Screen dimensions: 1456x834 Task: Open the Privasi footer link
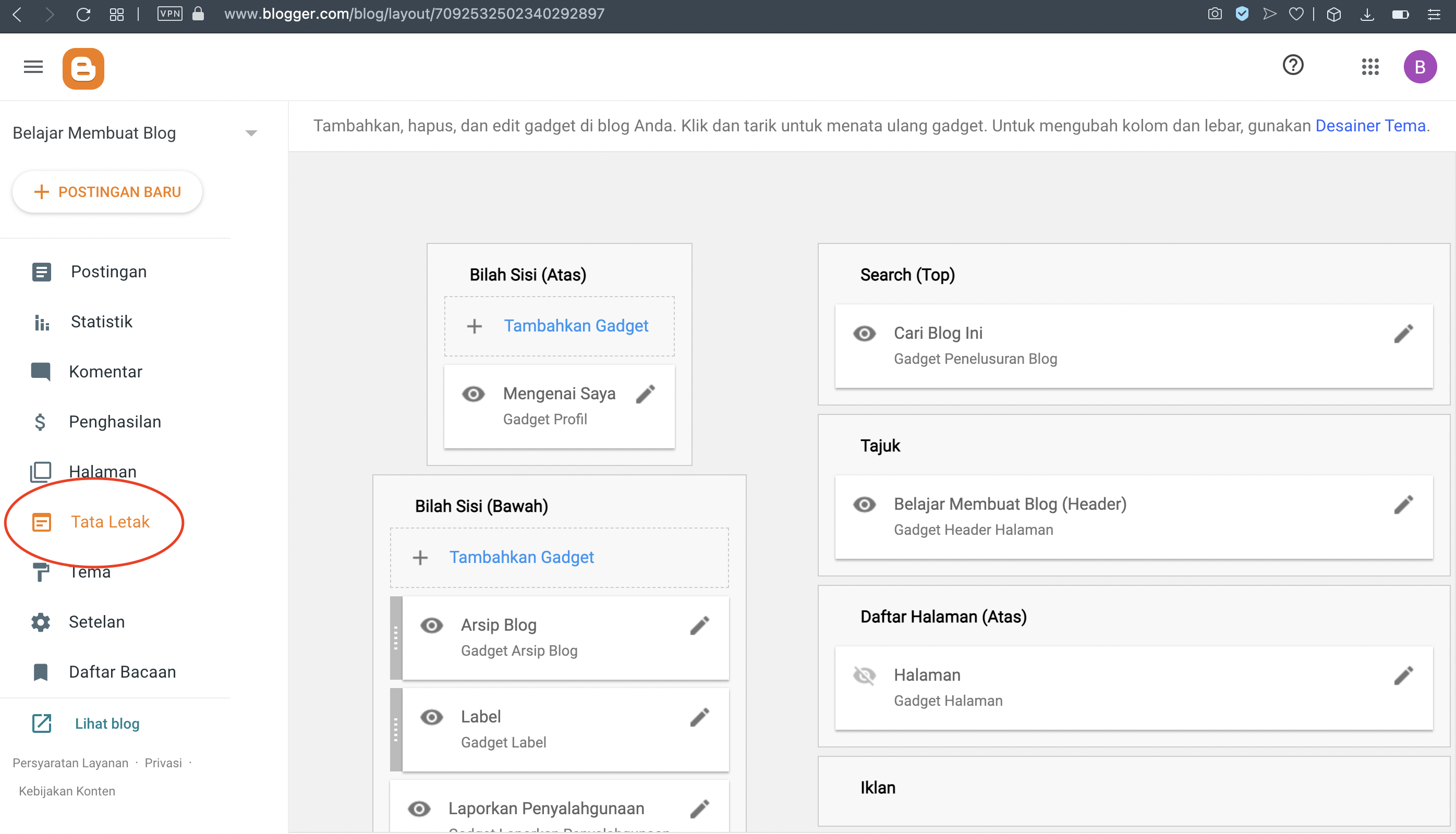(x=163, y=763)
